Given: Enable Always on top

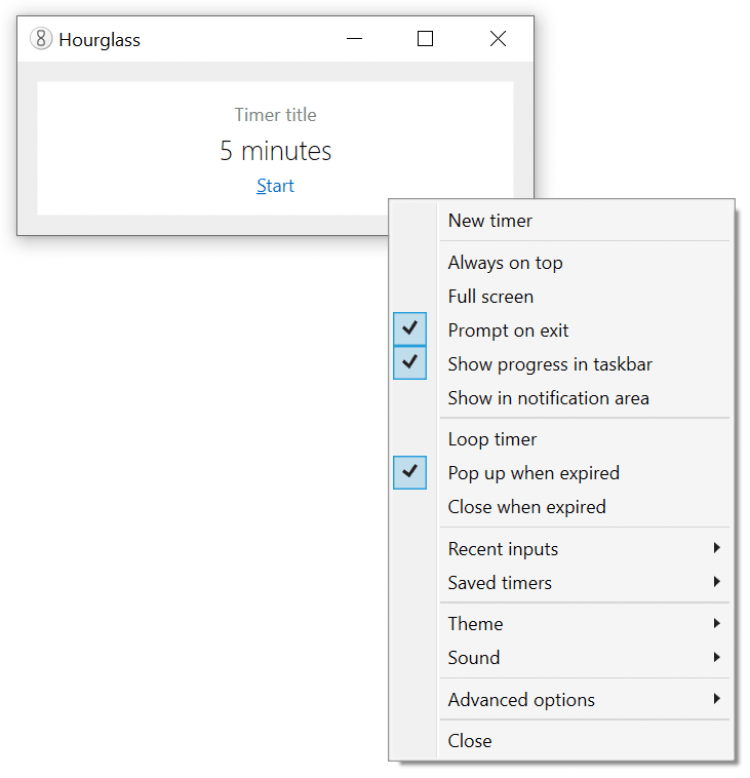Looking at the screenshot, I should 505,263.
